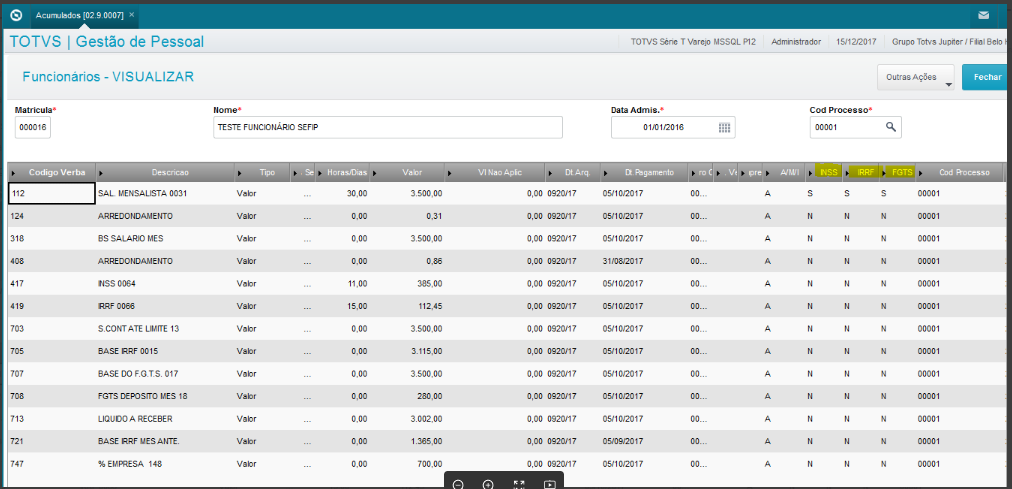
Task: Click the Horas/Dias value 30,00
Action: [357, 194]
